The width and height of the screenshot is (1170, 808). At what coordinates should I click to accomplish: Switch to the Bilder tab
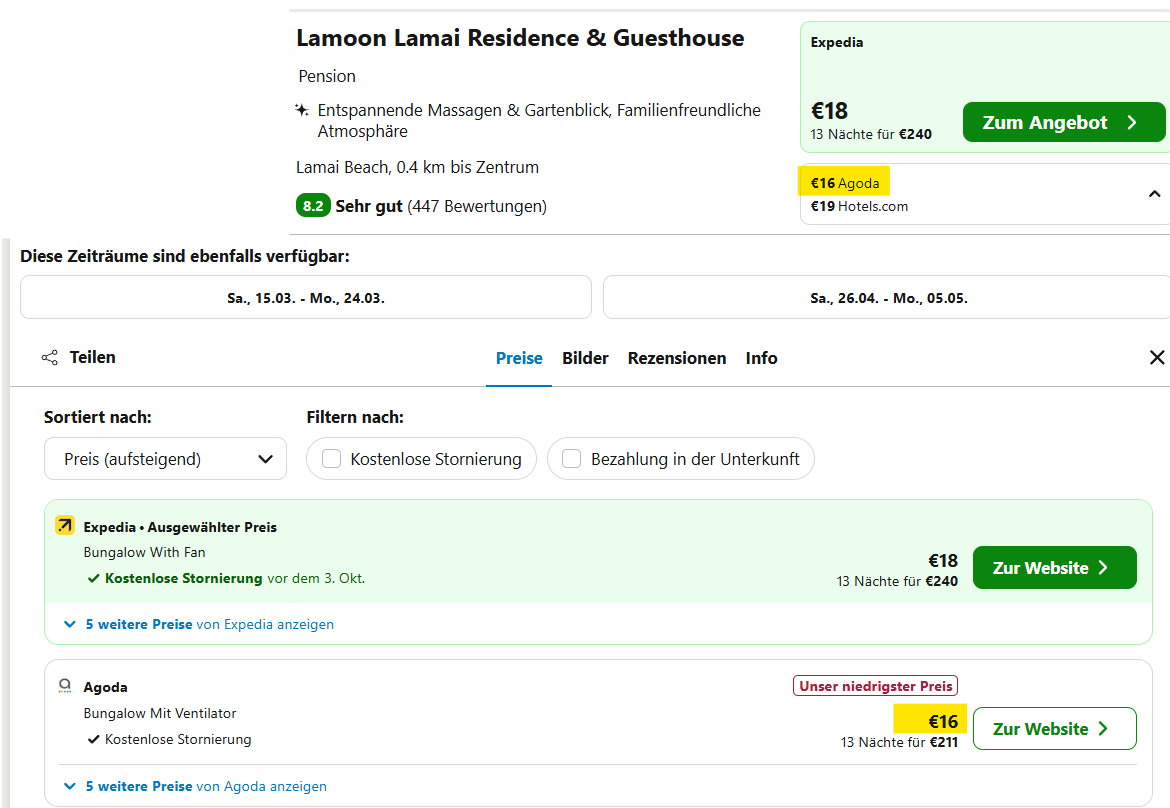pos(585,358)
